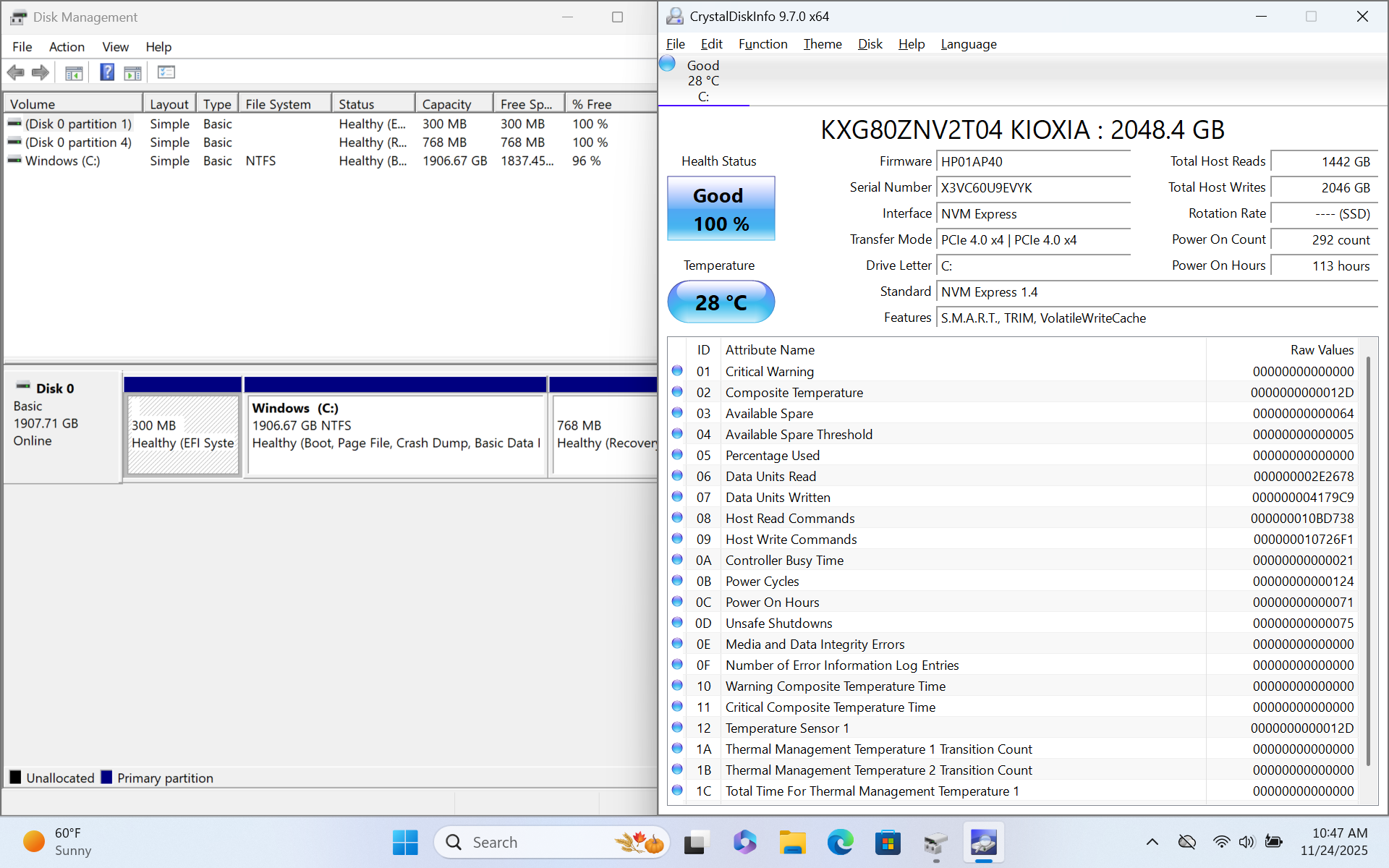
Task: Open Microsoft Edge from the taskbar
Action: pos(840,843)
